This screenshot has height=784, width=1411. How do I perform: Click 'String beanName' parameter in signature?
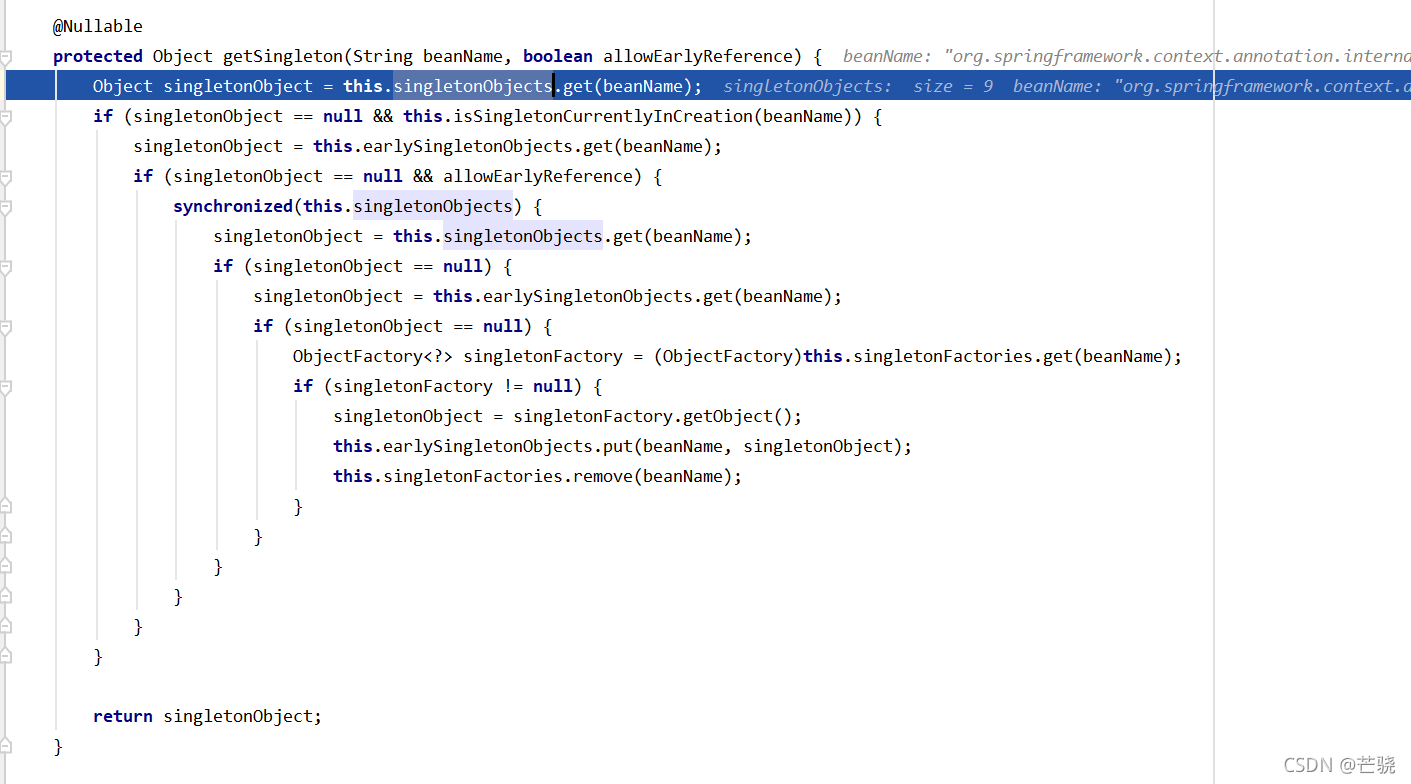(x=433, y=56)
